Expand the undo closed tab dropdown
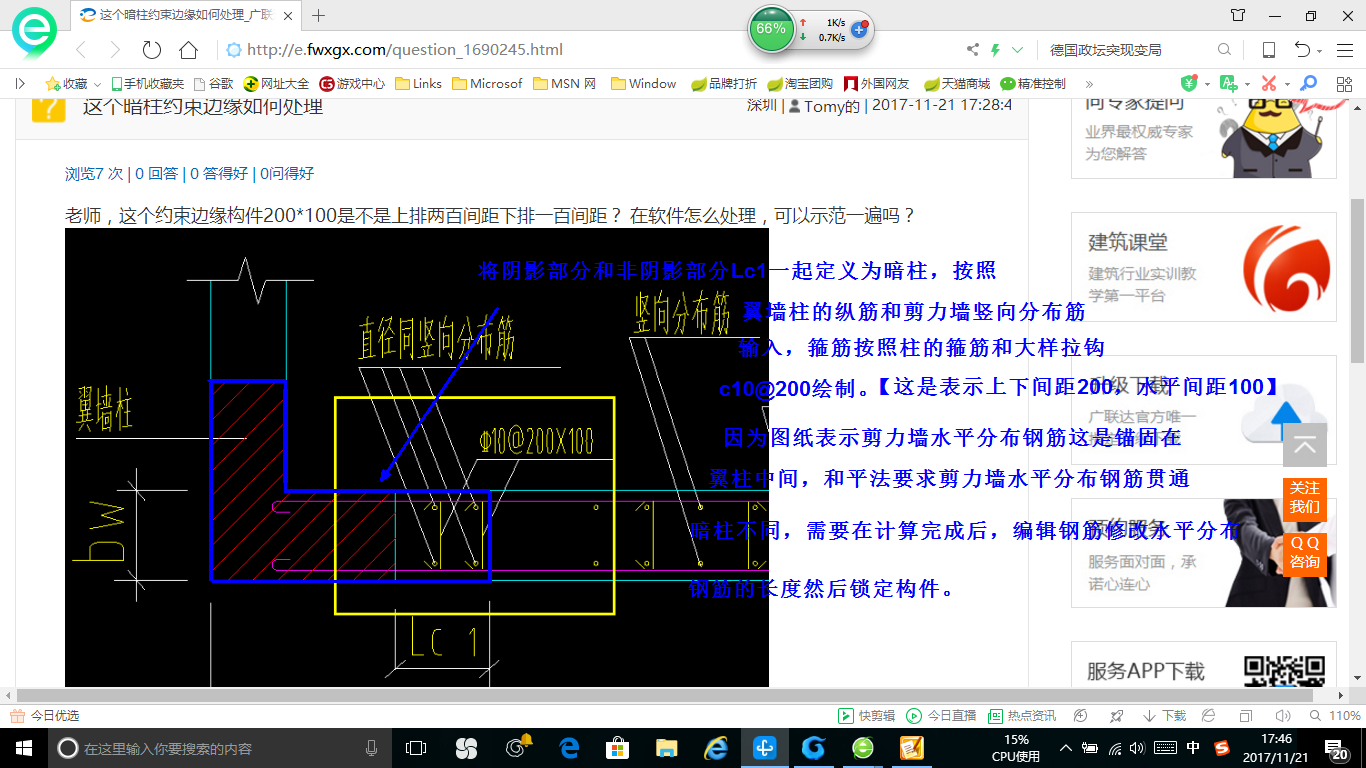 [1320, 51]
